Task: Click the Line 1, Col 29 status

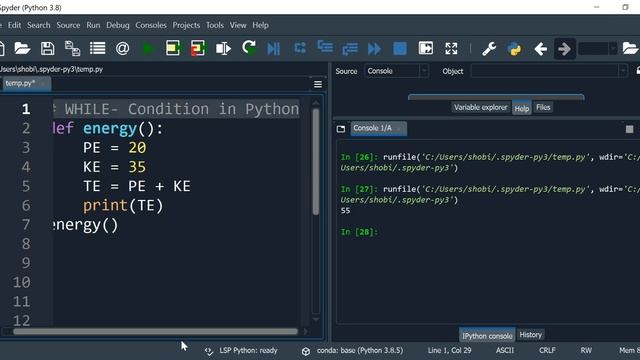Action: [x=449, y=351]
